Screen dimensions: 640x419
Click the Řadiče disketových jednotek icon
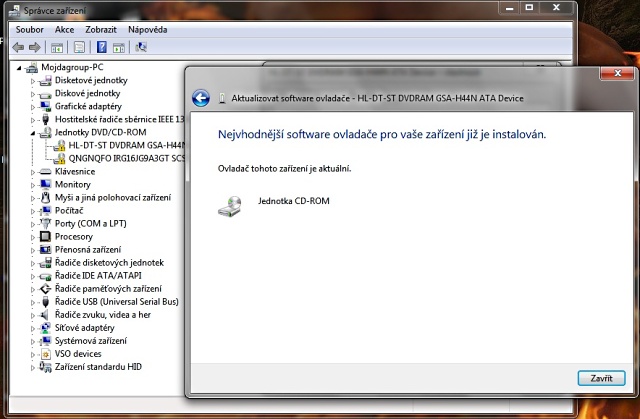pos(45,263)
